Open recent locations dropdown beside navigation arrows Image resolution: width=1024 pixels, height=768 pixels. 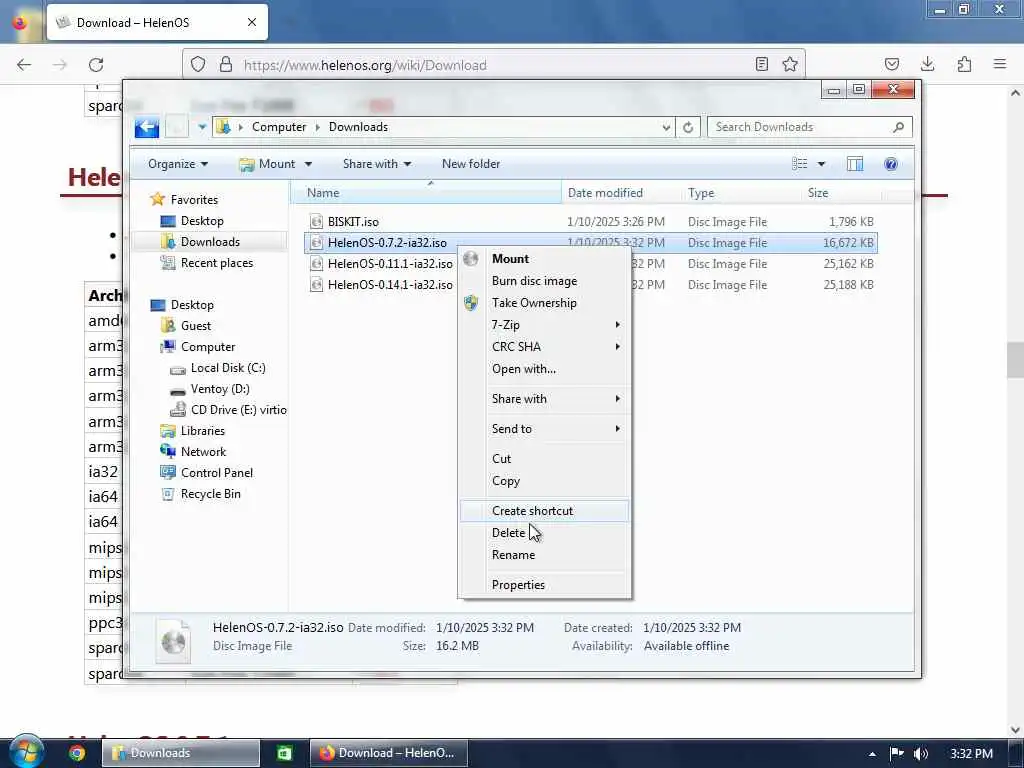[x=202, y=127]
